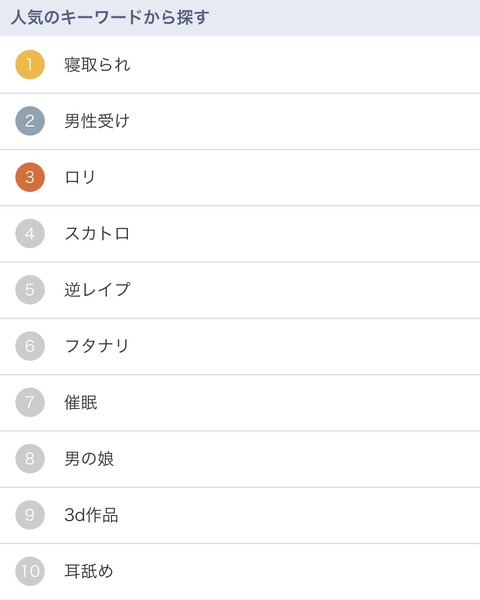The image size is (480, 600).
Task: Select the 男の娘 keyword
Action: [x=89, y=458]
